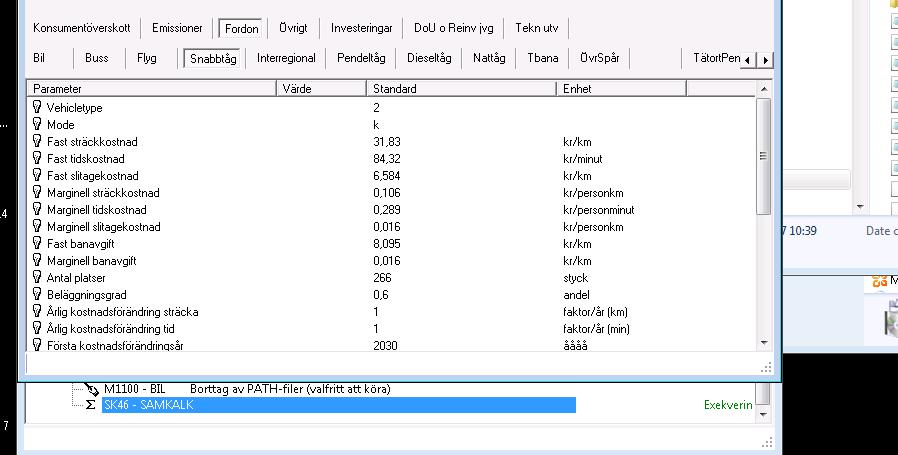The width and height of the screenshot is (898, 455).
Task: Click the lightbulb icon beside Vehicletype
Action: click(x=37, y=107)
